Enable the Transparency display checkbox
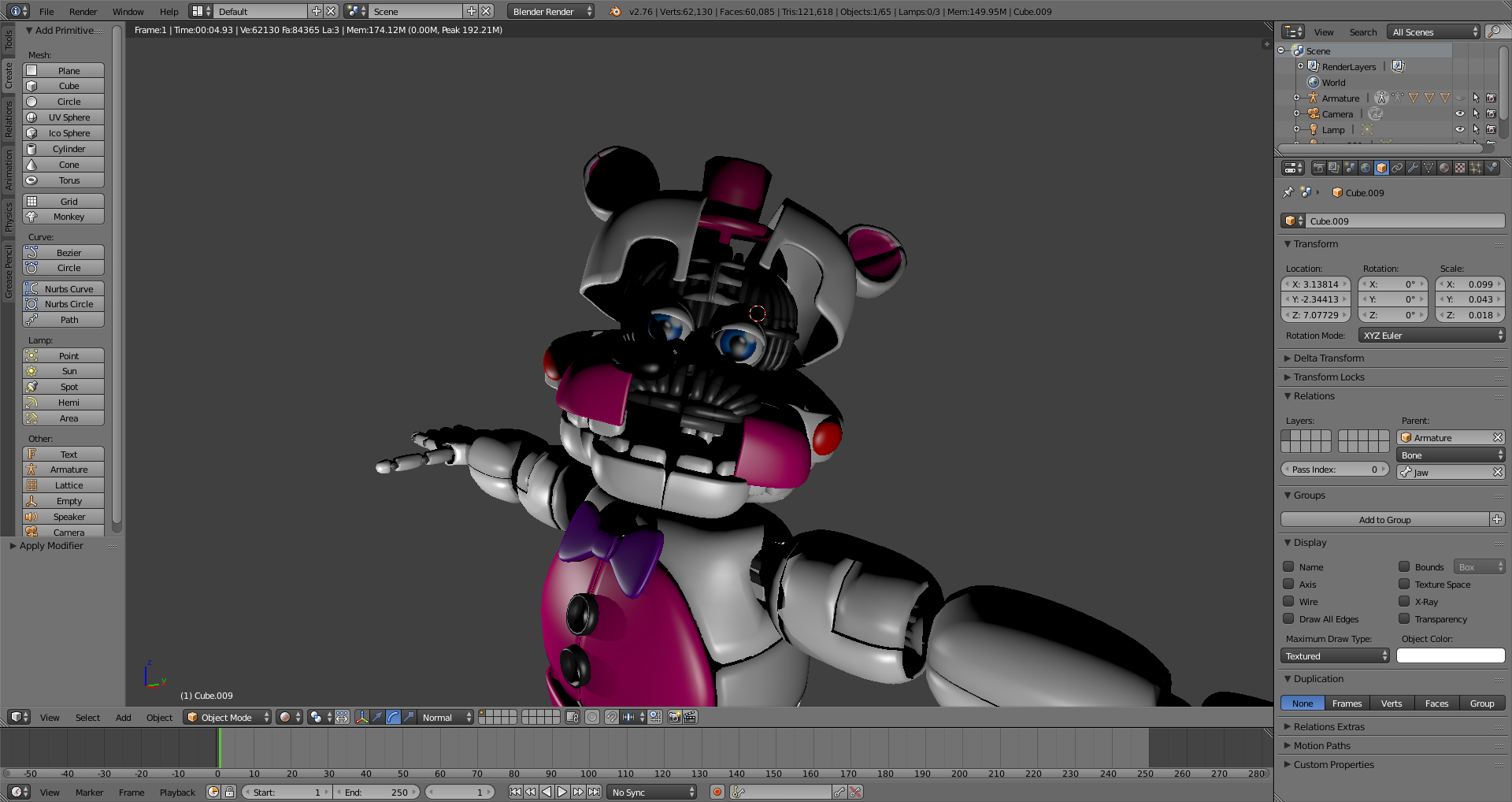Image resolution: width=1512 pixels, height=802 pixels. 1404,618
